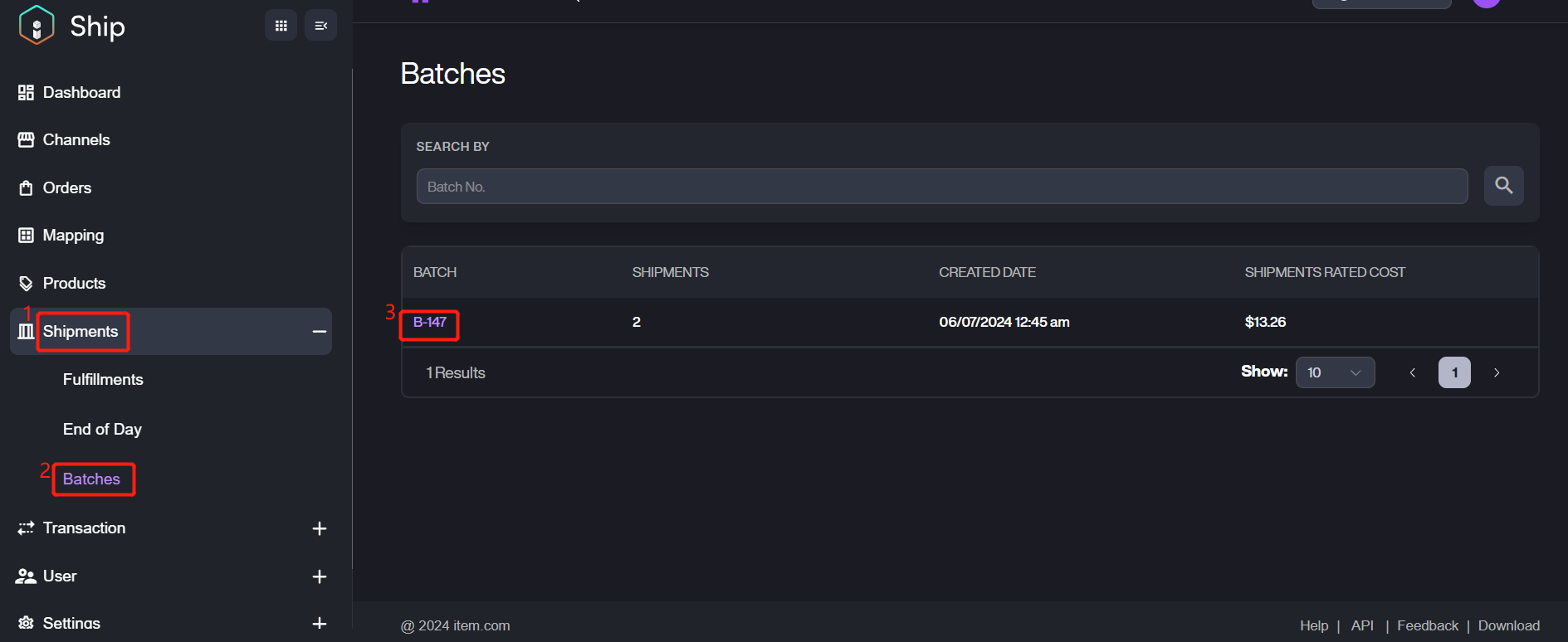1568x642 pixels.
Task: Open the Show rows-per-page dropdown
Action: pos(1334,372)
